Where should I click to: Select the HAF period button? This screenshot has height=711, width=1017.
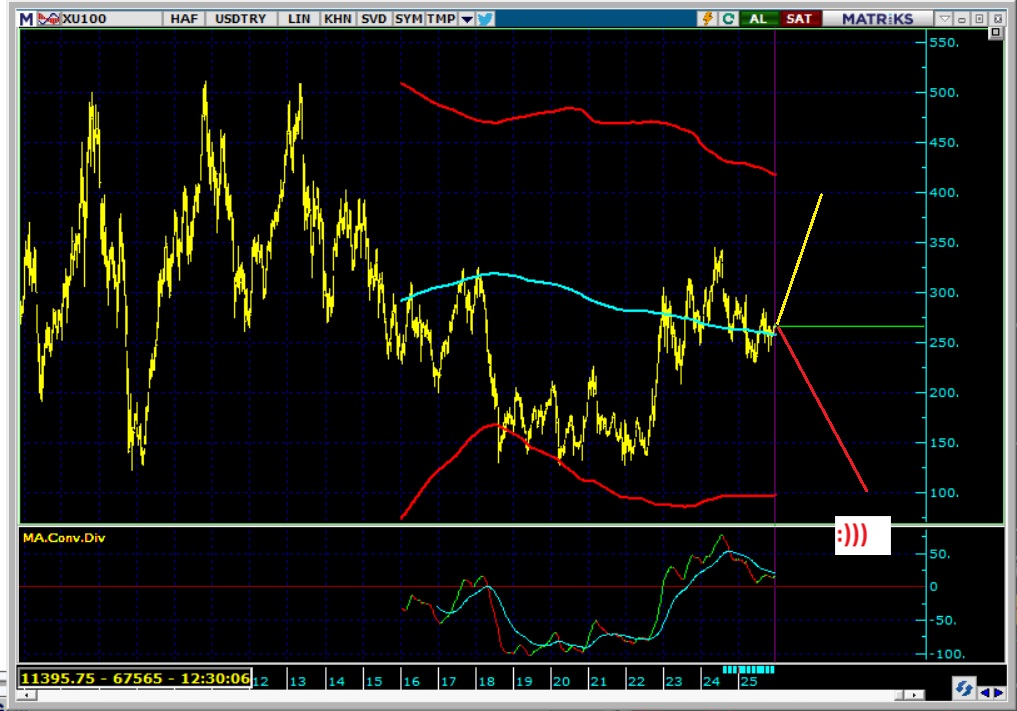click(x=184, y=19)
